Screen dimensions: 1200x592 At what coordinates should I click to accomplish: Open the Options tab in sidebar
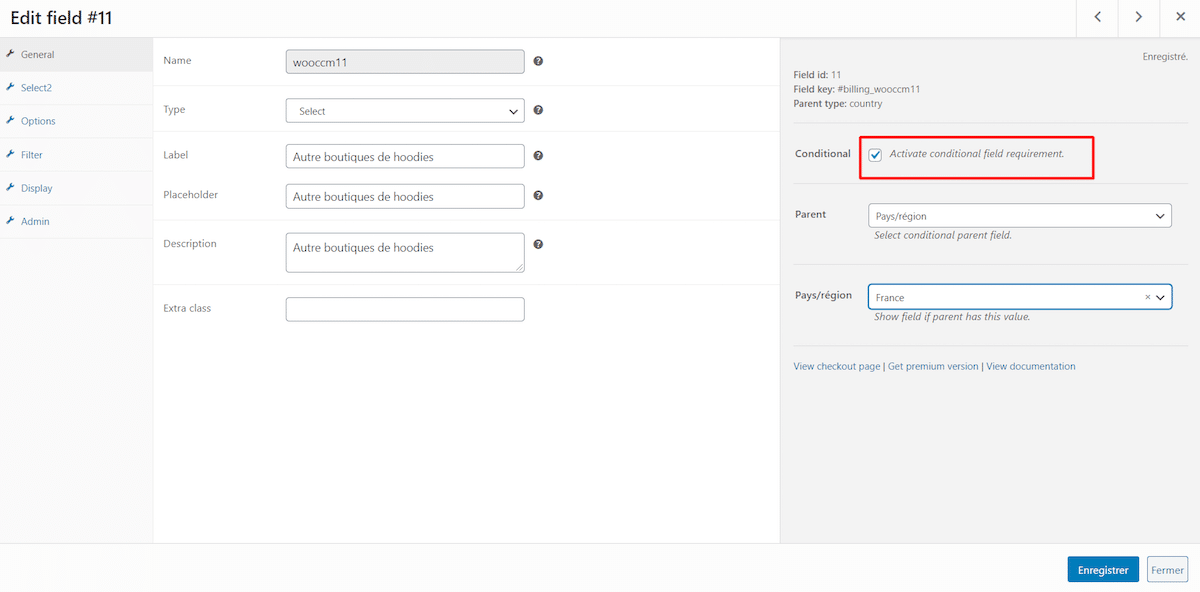pos(38,121)
